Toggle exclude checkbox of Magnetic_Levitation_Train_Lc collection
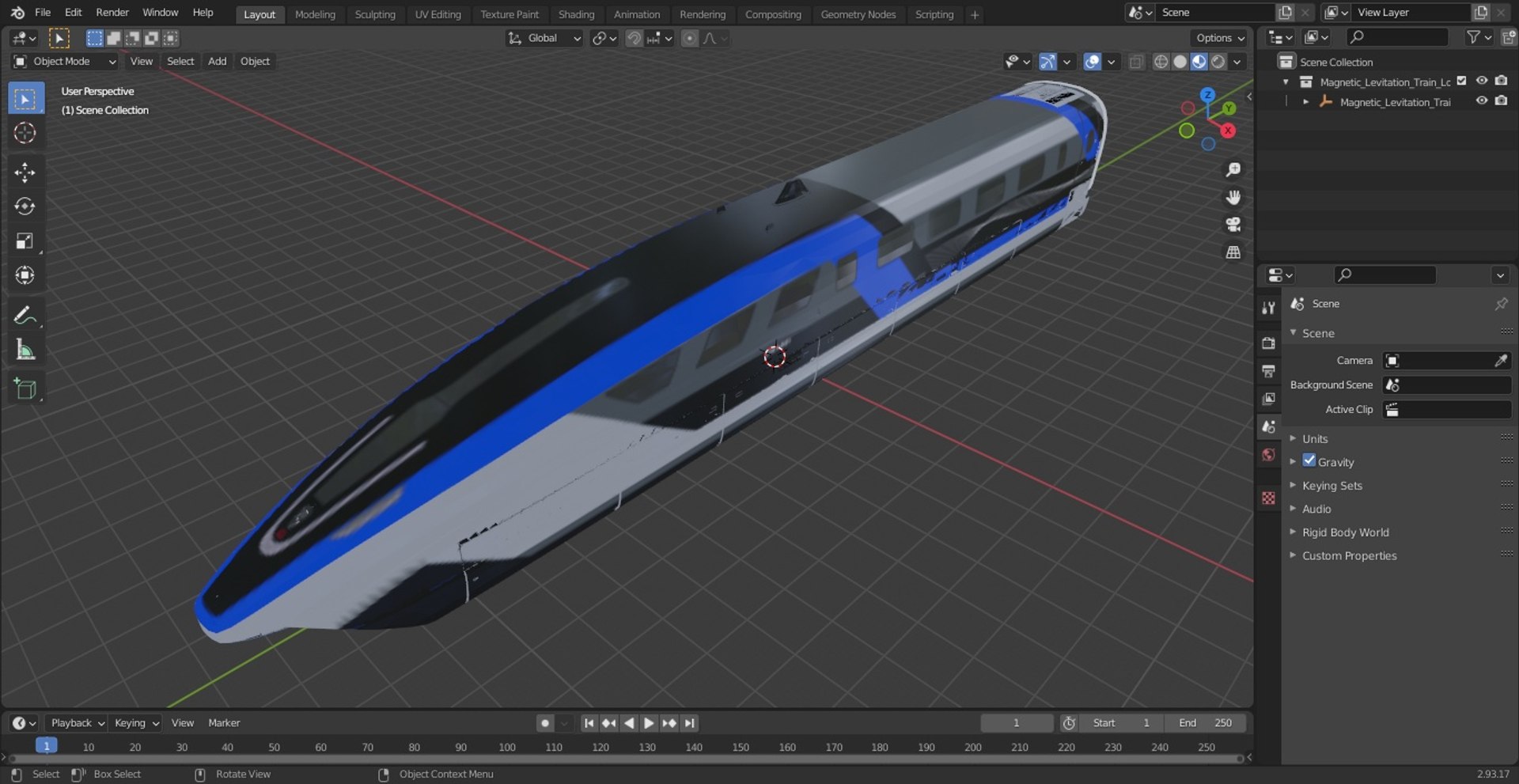Screen dimensions: 1519x784 pos(1462,81)
